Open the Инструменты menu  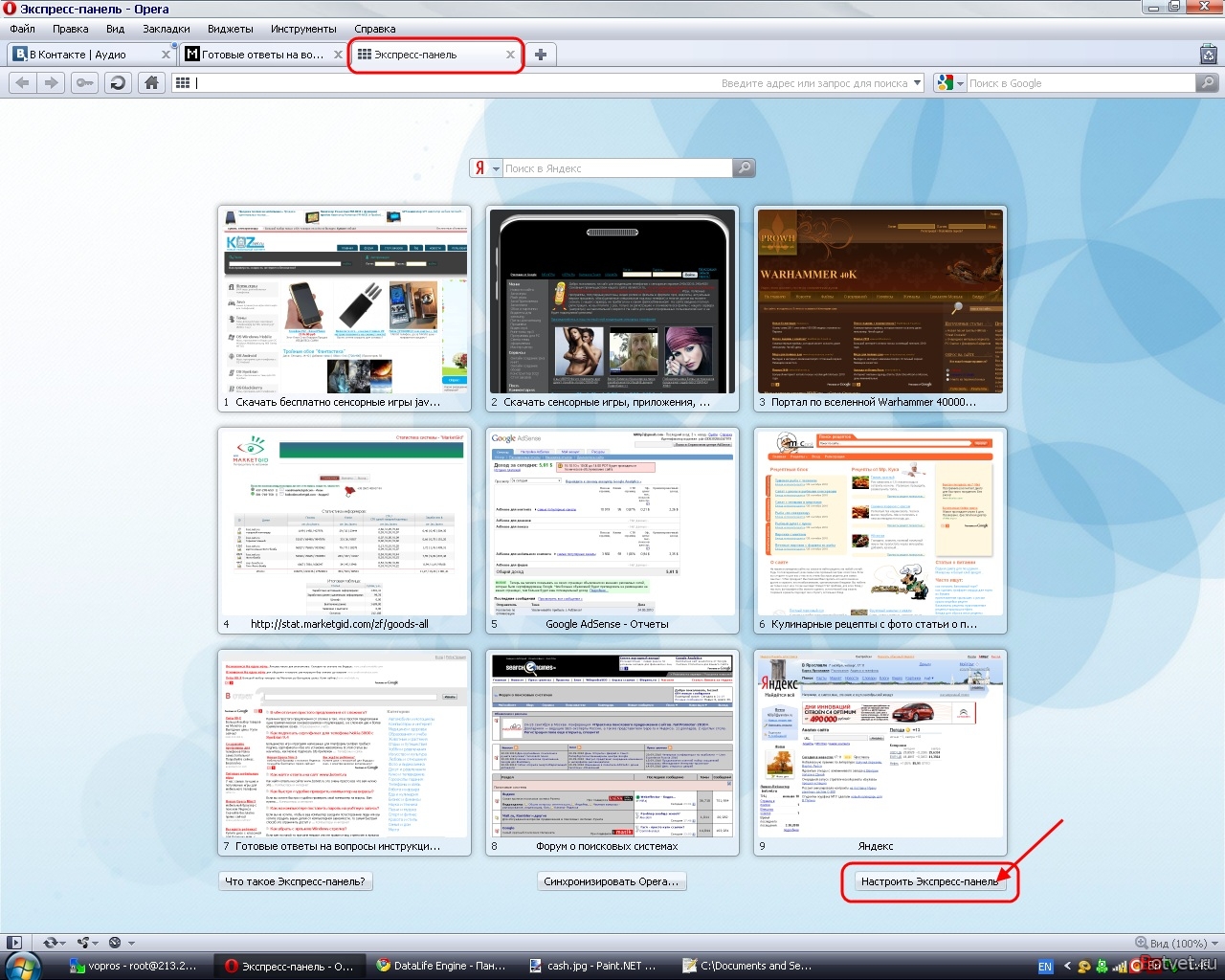(x=303, y=29)
